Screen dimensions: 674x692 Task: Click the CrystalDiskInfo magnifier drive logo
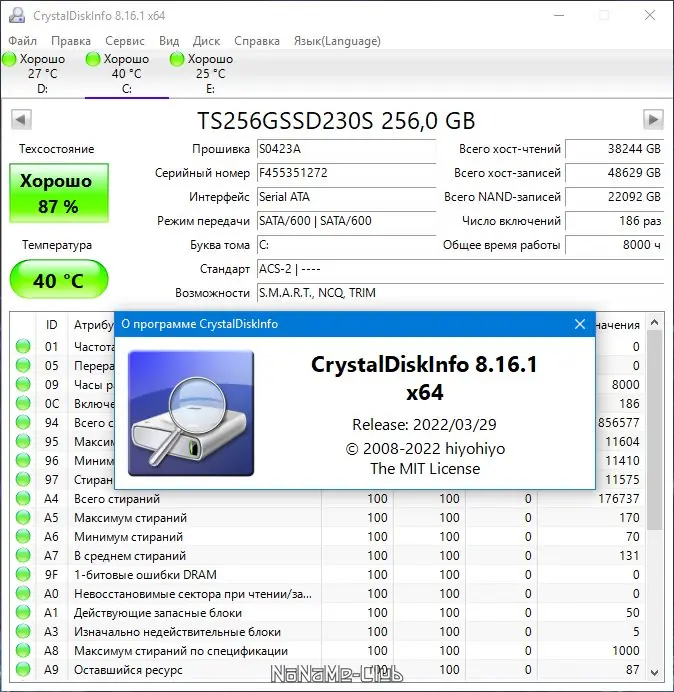tap(191, 414)
